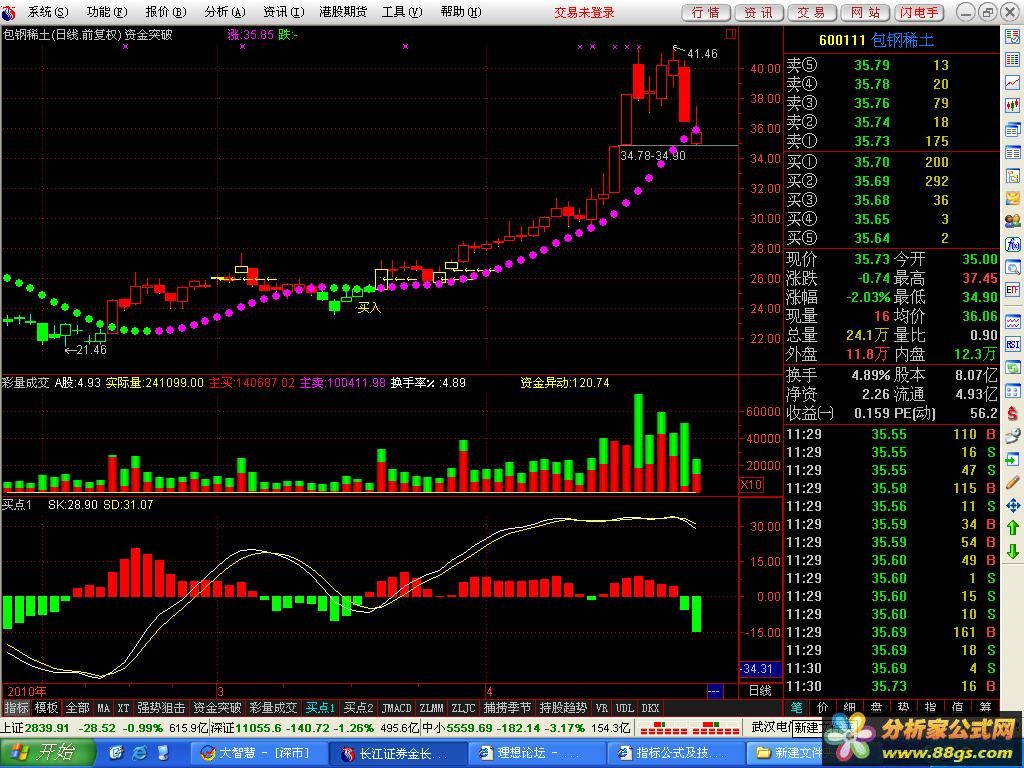
Task: Click the 开始 Start button
Action: (46, 752)
